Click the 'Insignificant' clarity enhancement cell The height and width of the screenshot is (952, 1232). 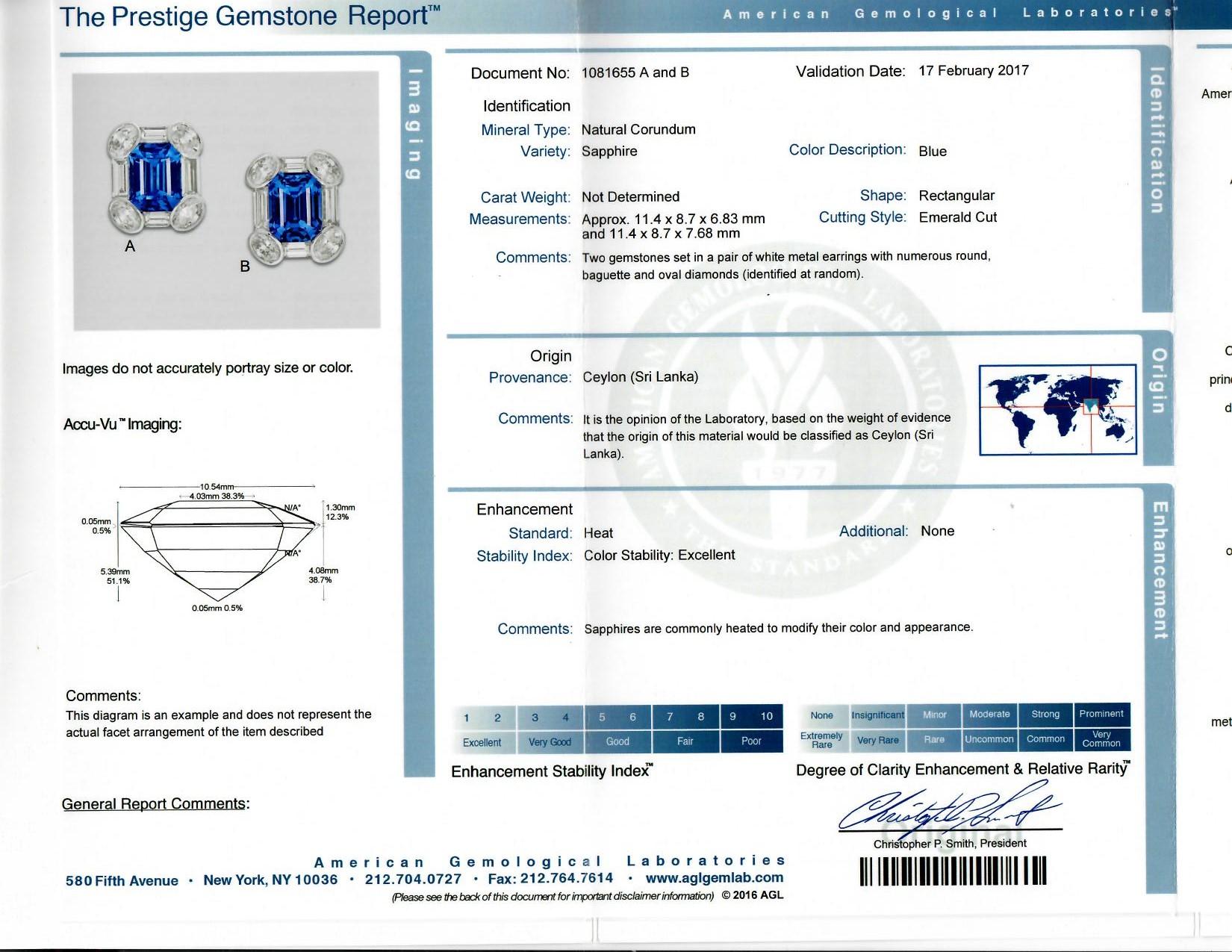click(x=877, y=715)
